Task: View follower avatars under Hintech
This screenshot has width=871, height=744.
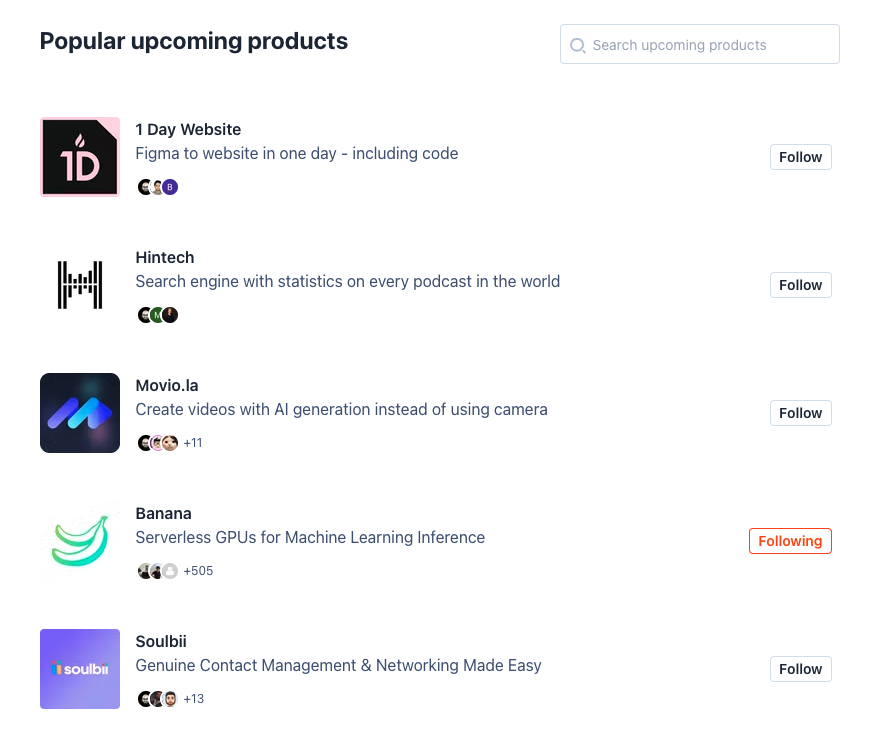Action: click(x=158, y=315)
